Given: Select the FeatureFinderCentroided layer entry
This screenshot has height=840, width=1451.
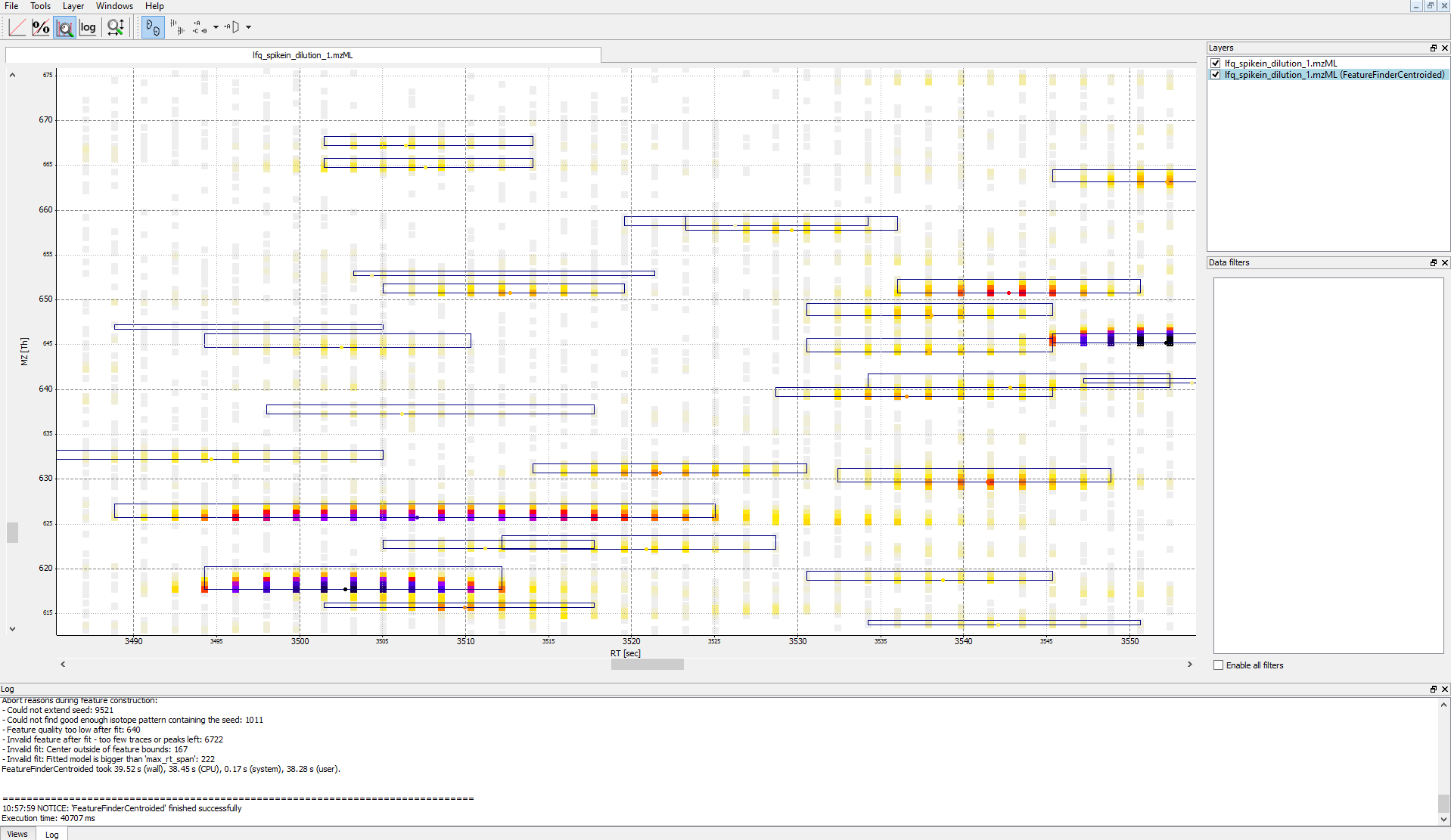Looking at the screenshot, I should pyautogui.click(x=1334, y=75).
